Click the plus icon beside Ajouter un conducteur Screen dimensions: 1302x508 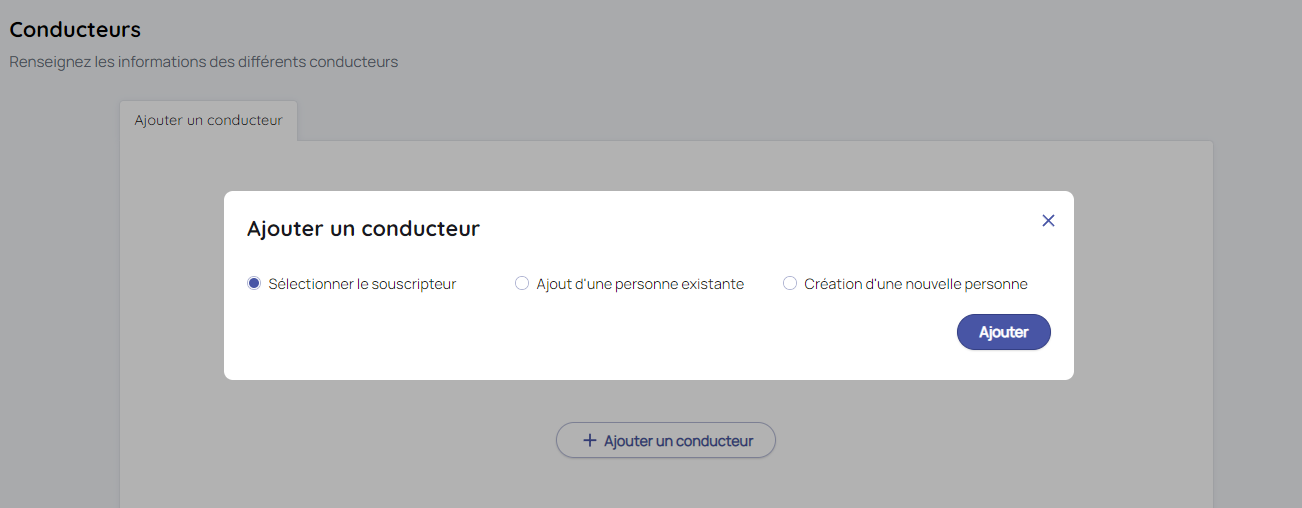click(590, 440)
